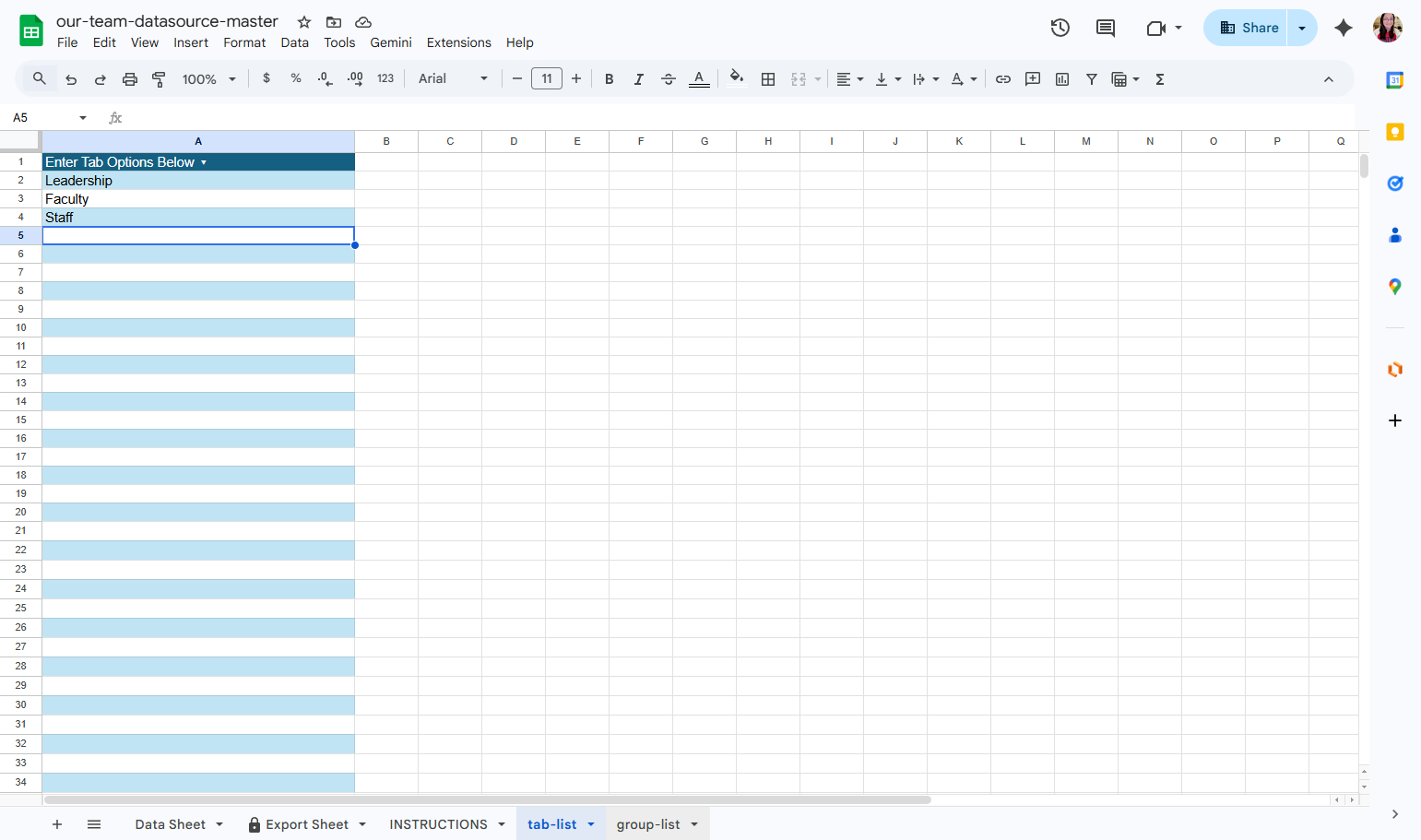Viewport: 1421px width, 840px height.
Task: Hide the menus with collapse arrow
Action: click(x=1329, y=79)
